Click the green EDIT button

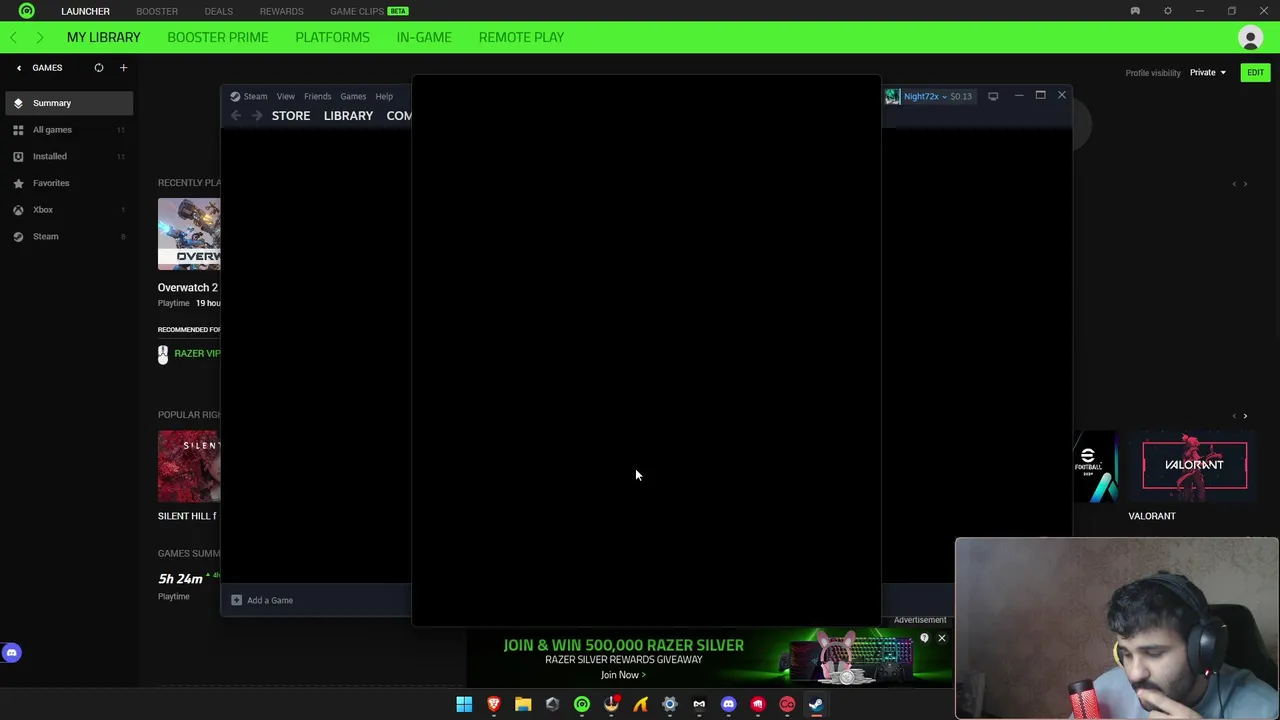pyautogui.click(x=1255, y=73)
